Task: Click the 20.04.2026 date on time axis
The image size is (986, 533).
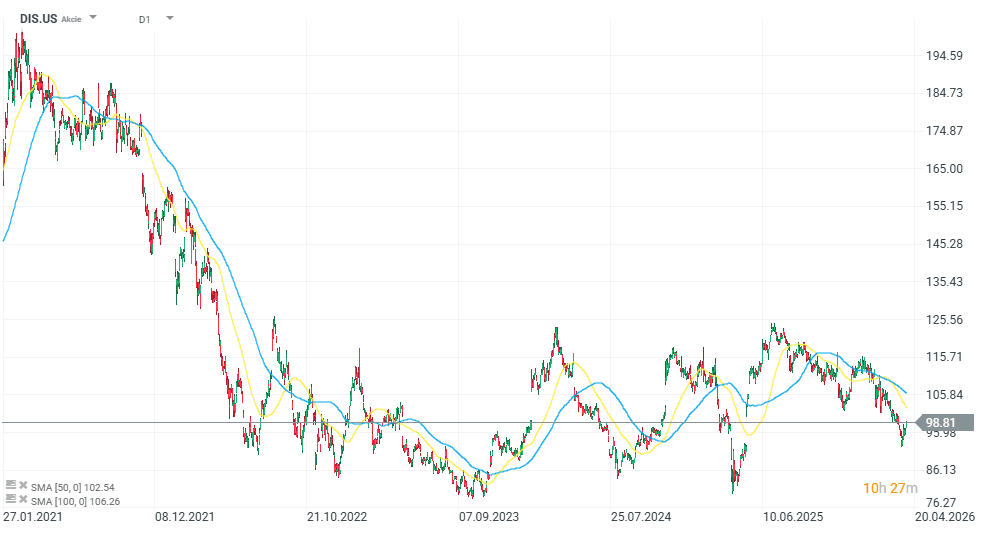Action: (x=944, y=518)
